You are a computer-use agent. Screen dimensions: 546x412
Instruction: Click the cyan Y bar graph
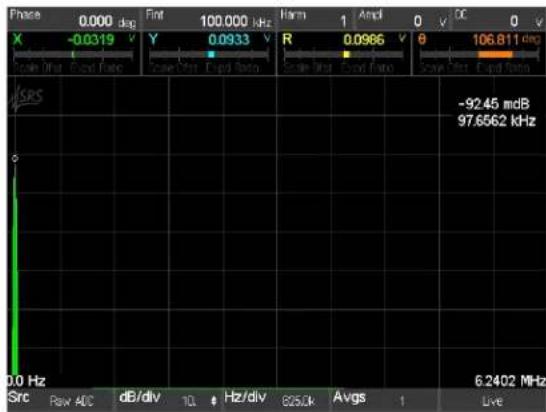tap(209, 54)
